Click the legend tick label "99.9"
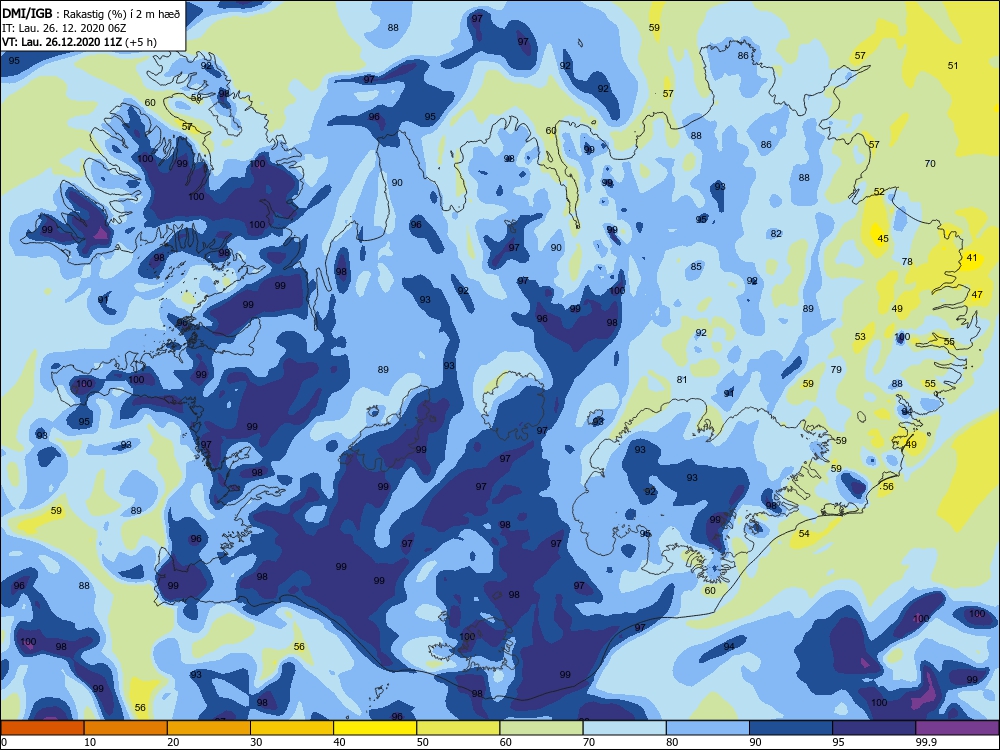The height and width of the screenshot is (750, 1000). [926, 742]
